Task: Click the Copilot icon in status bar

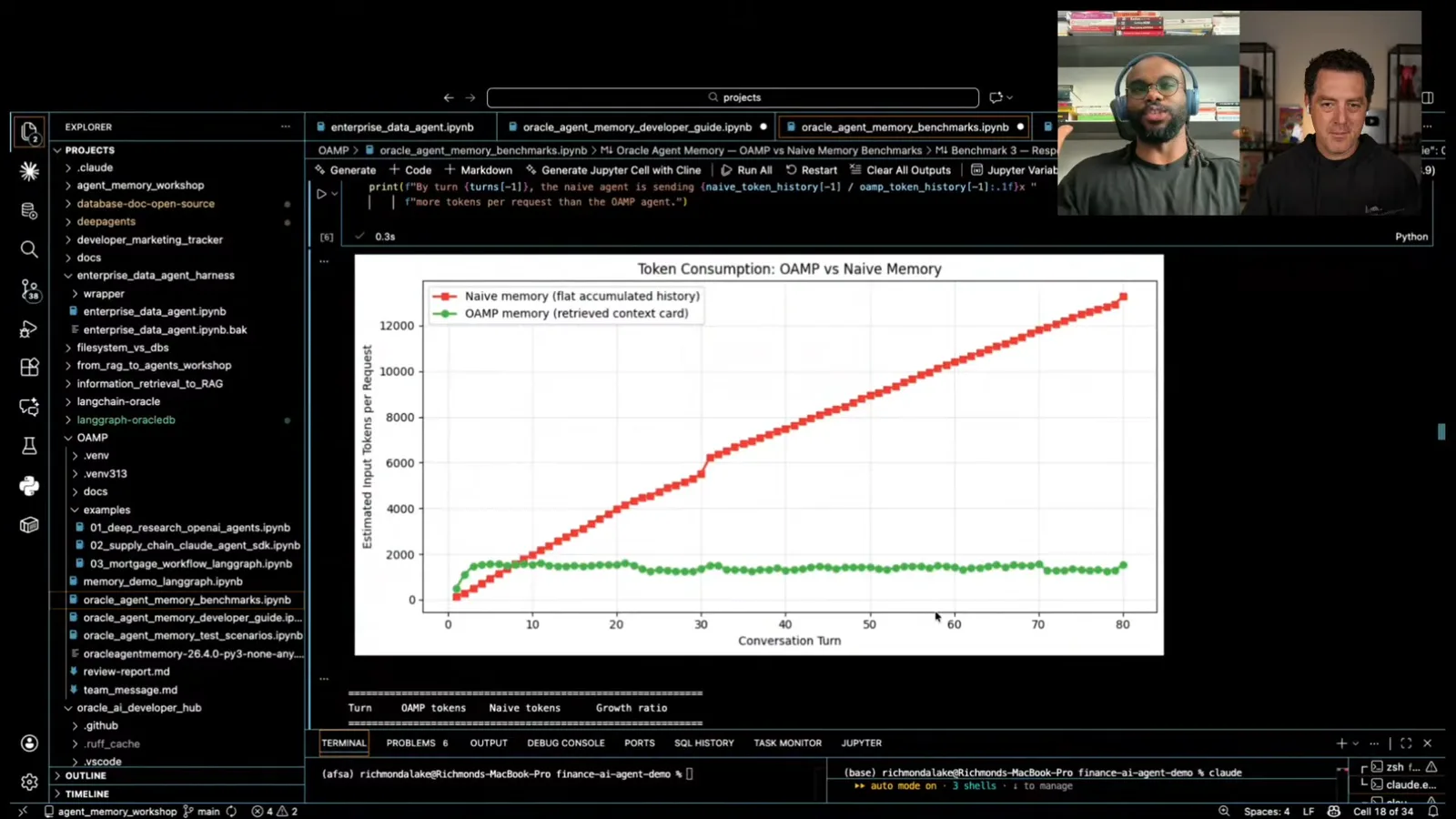Action: click(1334, 811)
